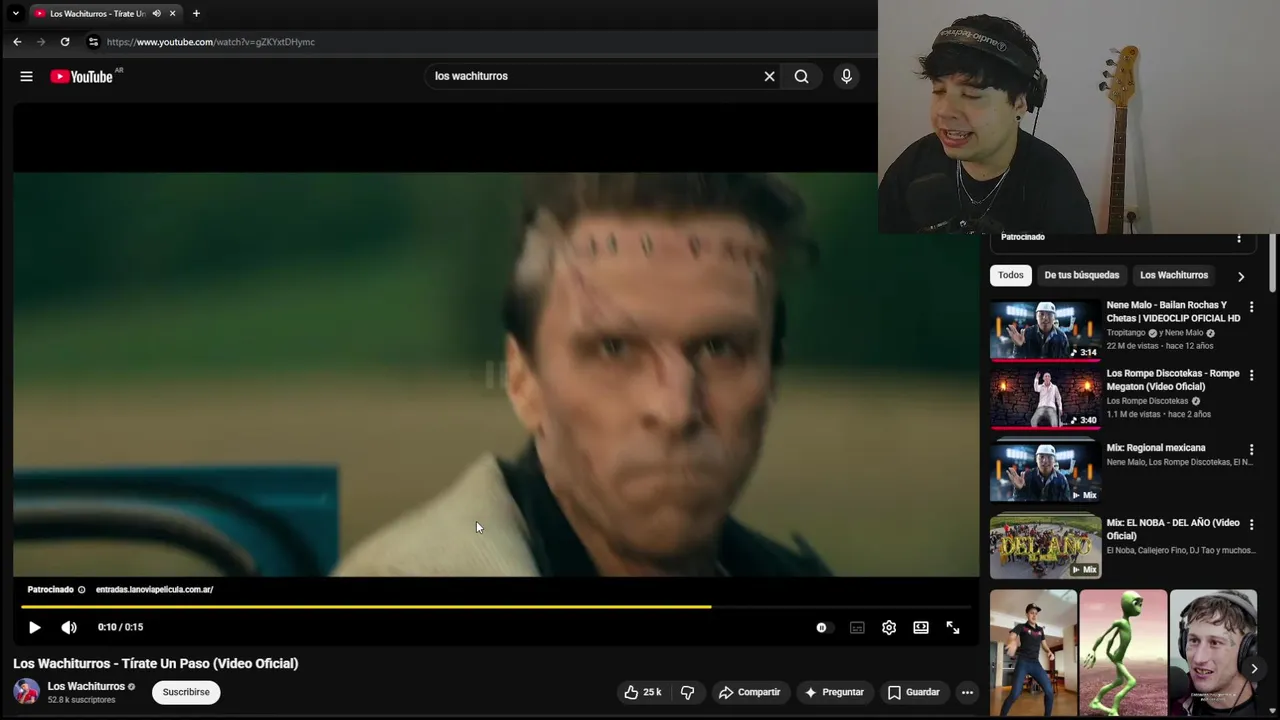Click the 0:10 / 0:15 time display
Image resolution: width=1280 pixels, height=720 pixels.
pyautogui.click(x=120, y=627)
